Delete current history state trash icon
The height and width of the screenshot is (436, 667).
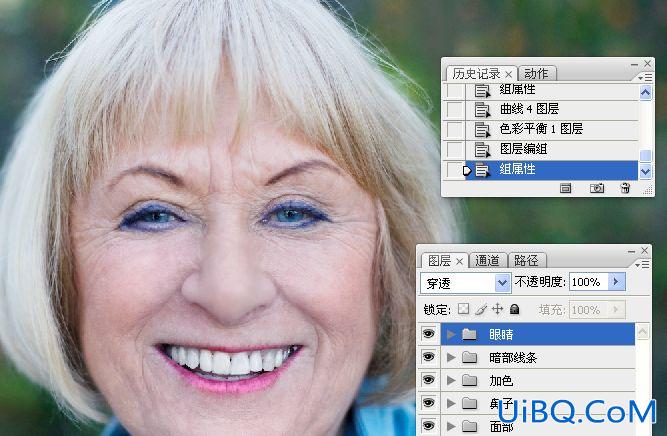[x=625, y=188]
